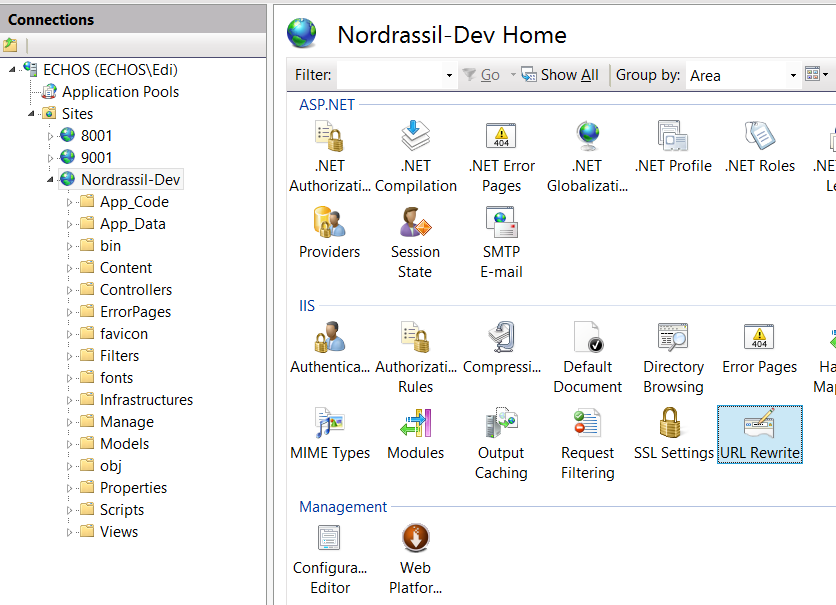Open the MIME Types feature

tap(329, 434)
